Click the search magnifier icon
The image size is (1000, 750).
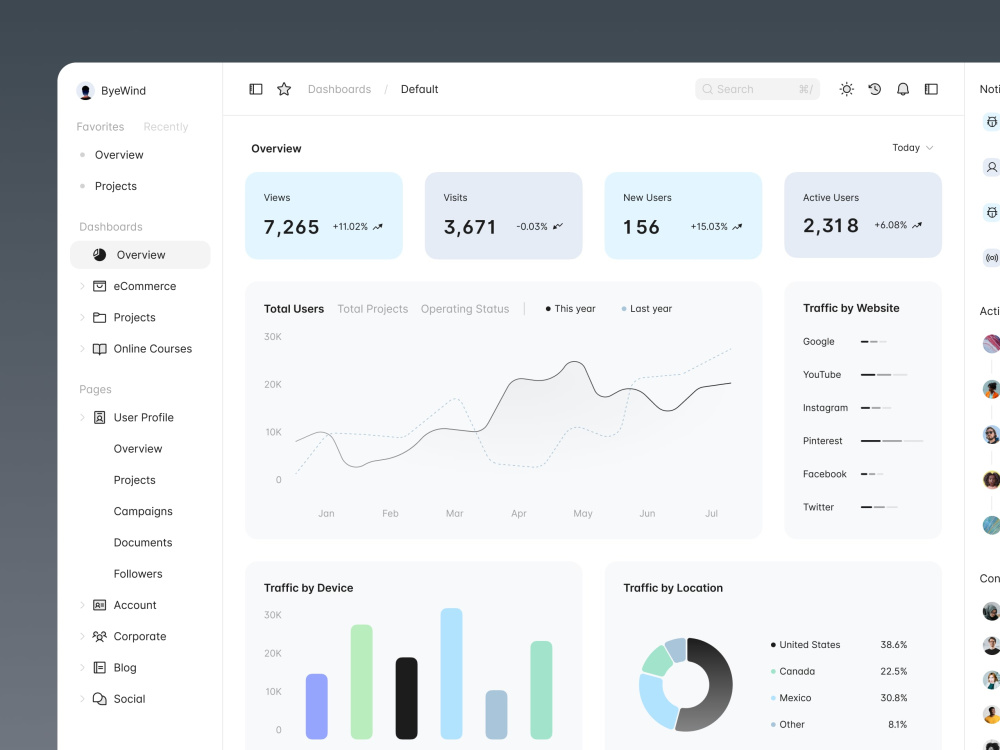pos(707,89)
